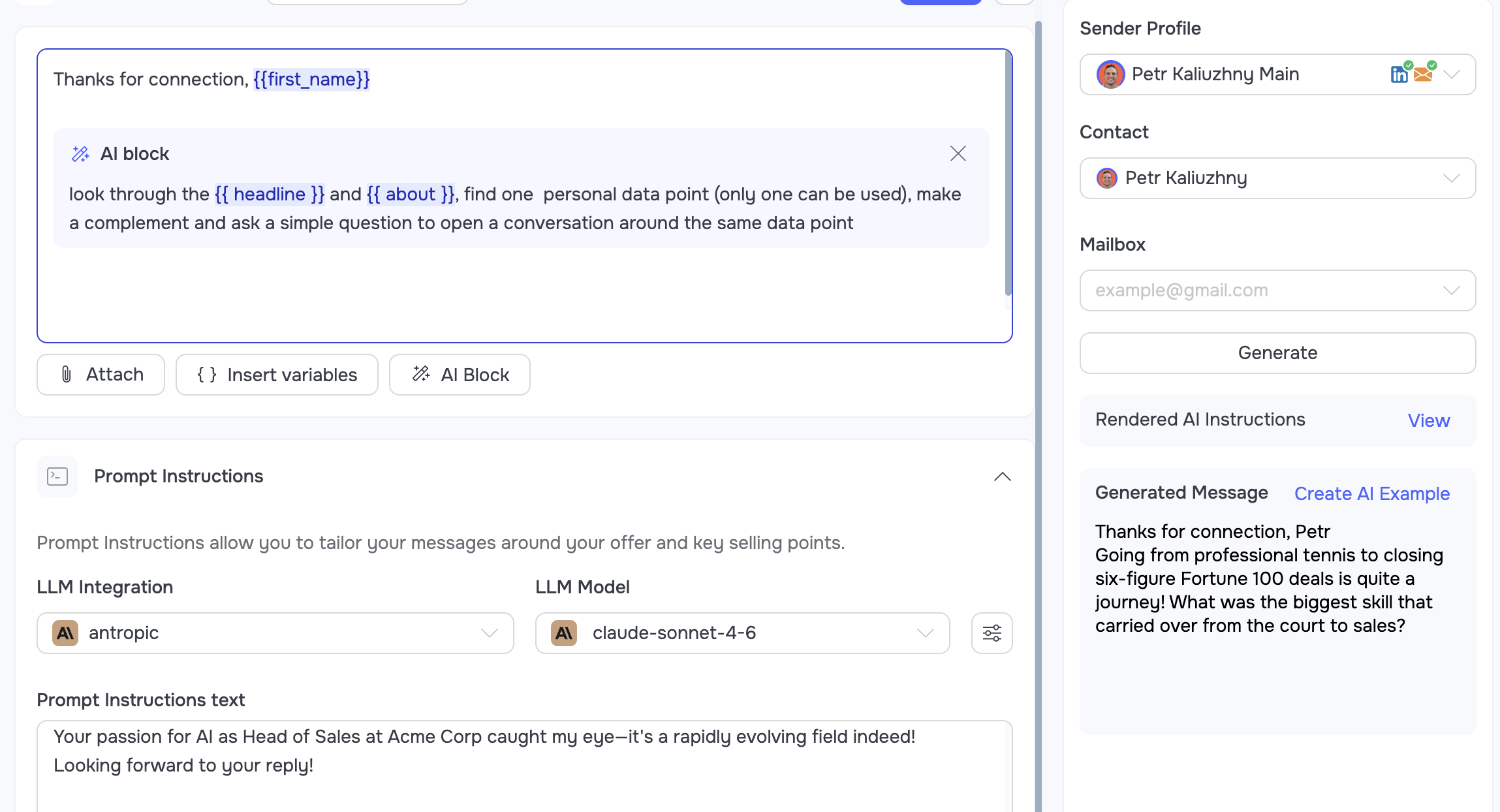Open the Contact dropdown with Petr Kaliuzhny

pos(1277,178)
